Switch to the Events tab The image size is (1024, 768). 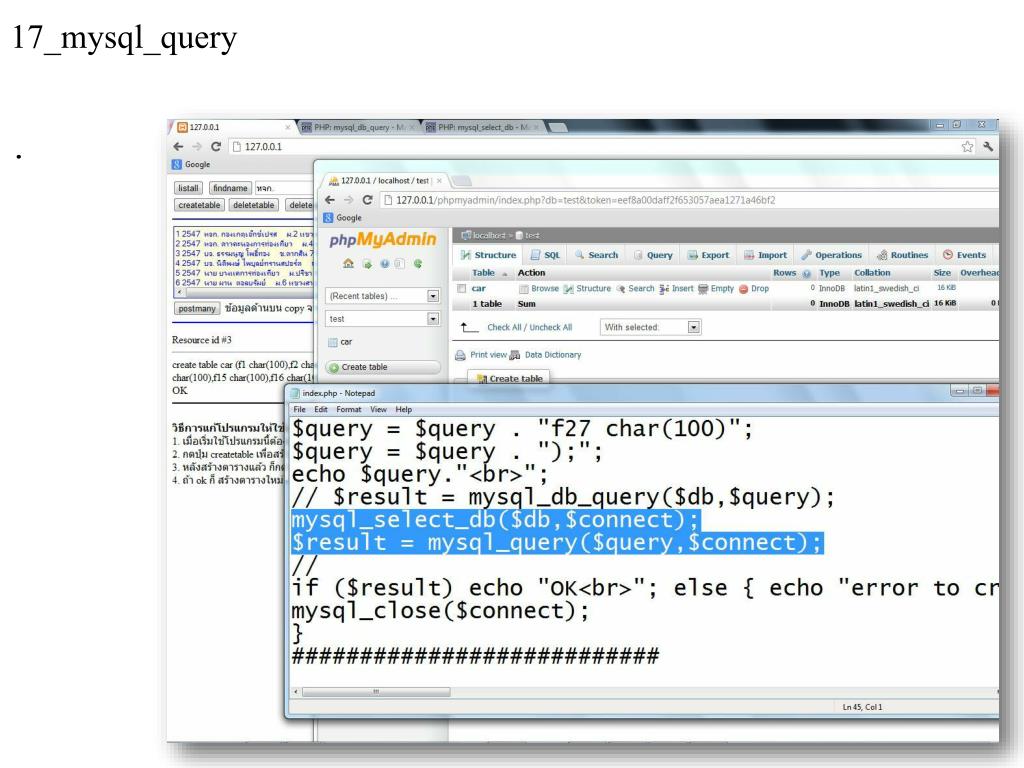[x=965, y=255]
